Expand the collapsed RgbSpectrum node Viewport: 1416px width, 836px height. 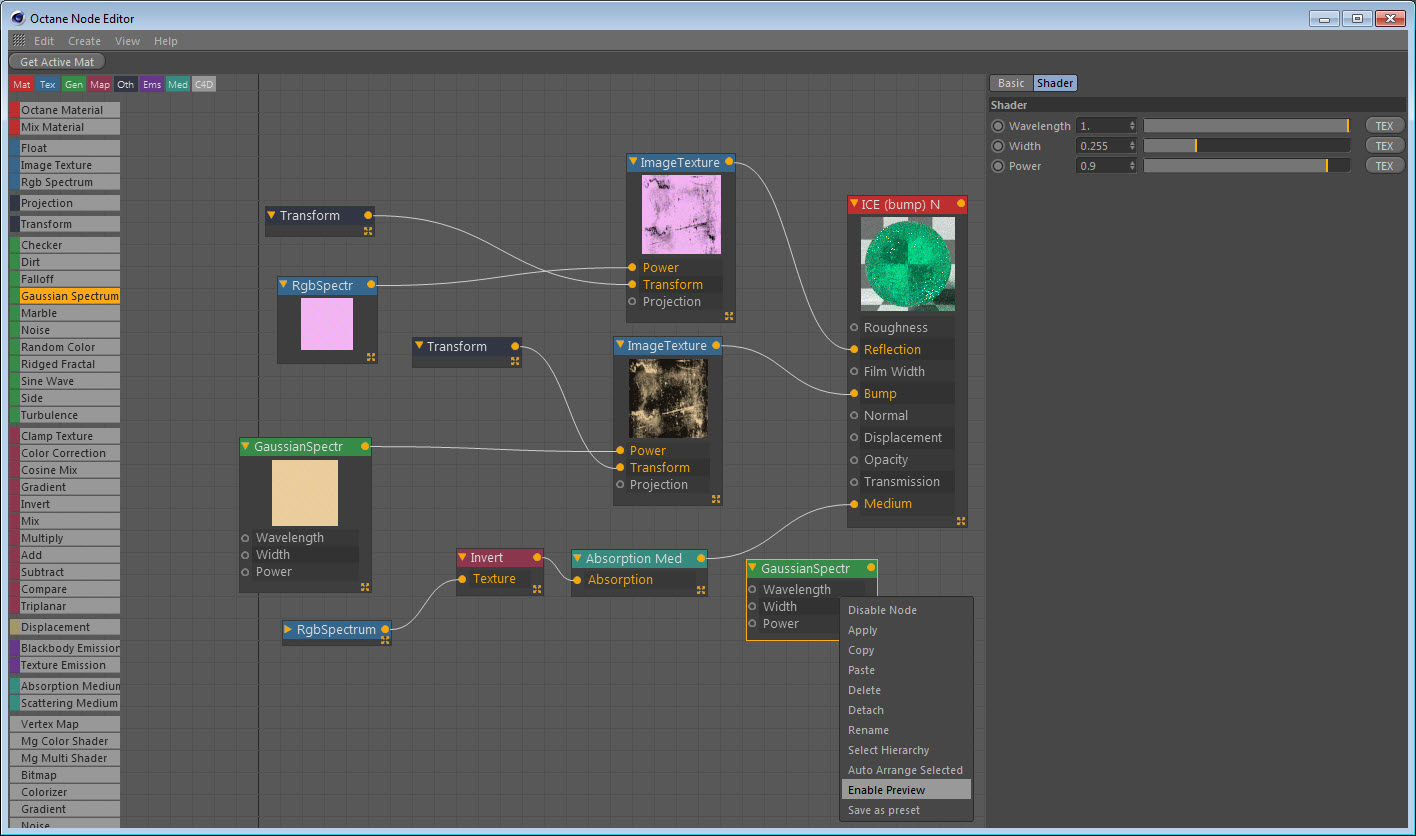289,630
